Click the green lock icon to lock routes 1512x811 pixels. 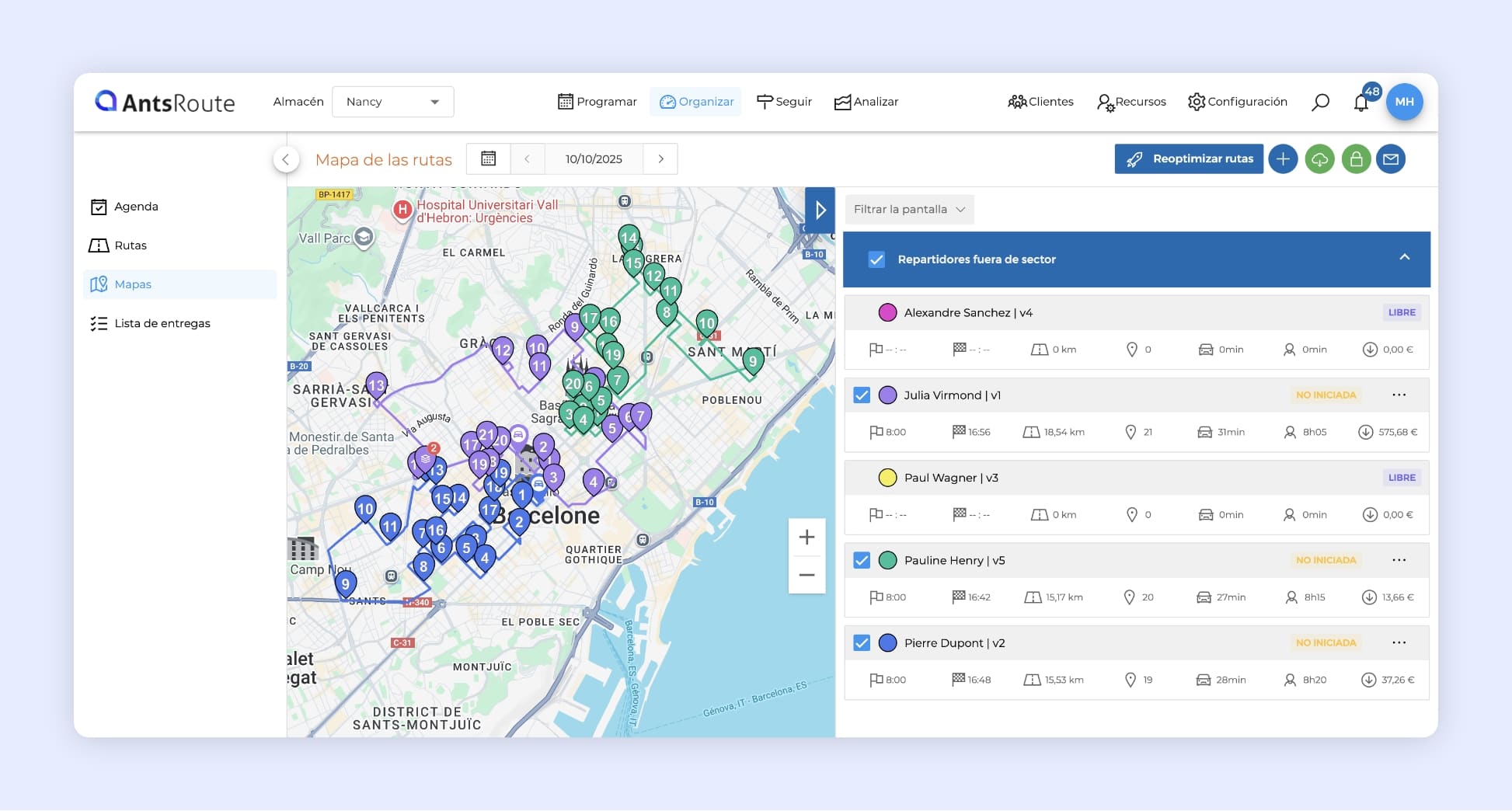point(1356,158)
